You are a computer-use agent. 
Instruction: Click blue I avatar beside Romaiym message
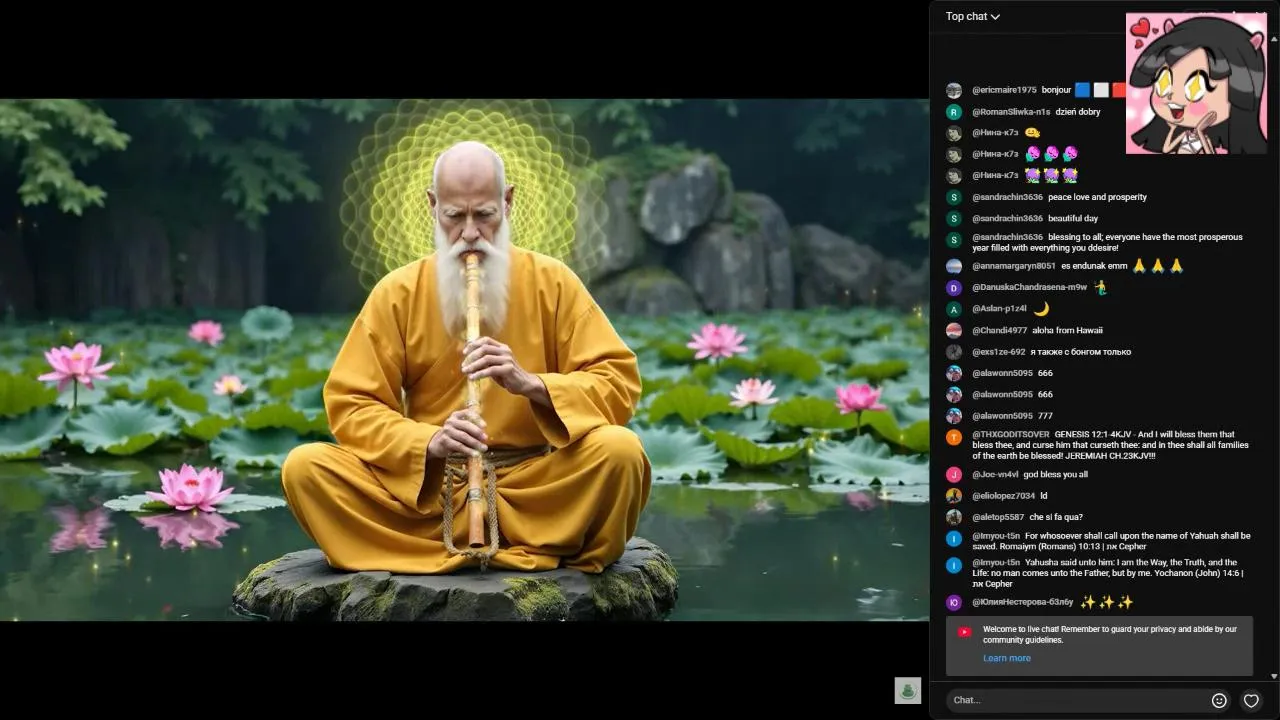click(x=954, y=539)
